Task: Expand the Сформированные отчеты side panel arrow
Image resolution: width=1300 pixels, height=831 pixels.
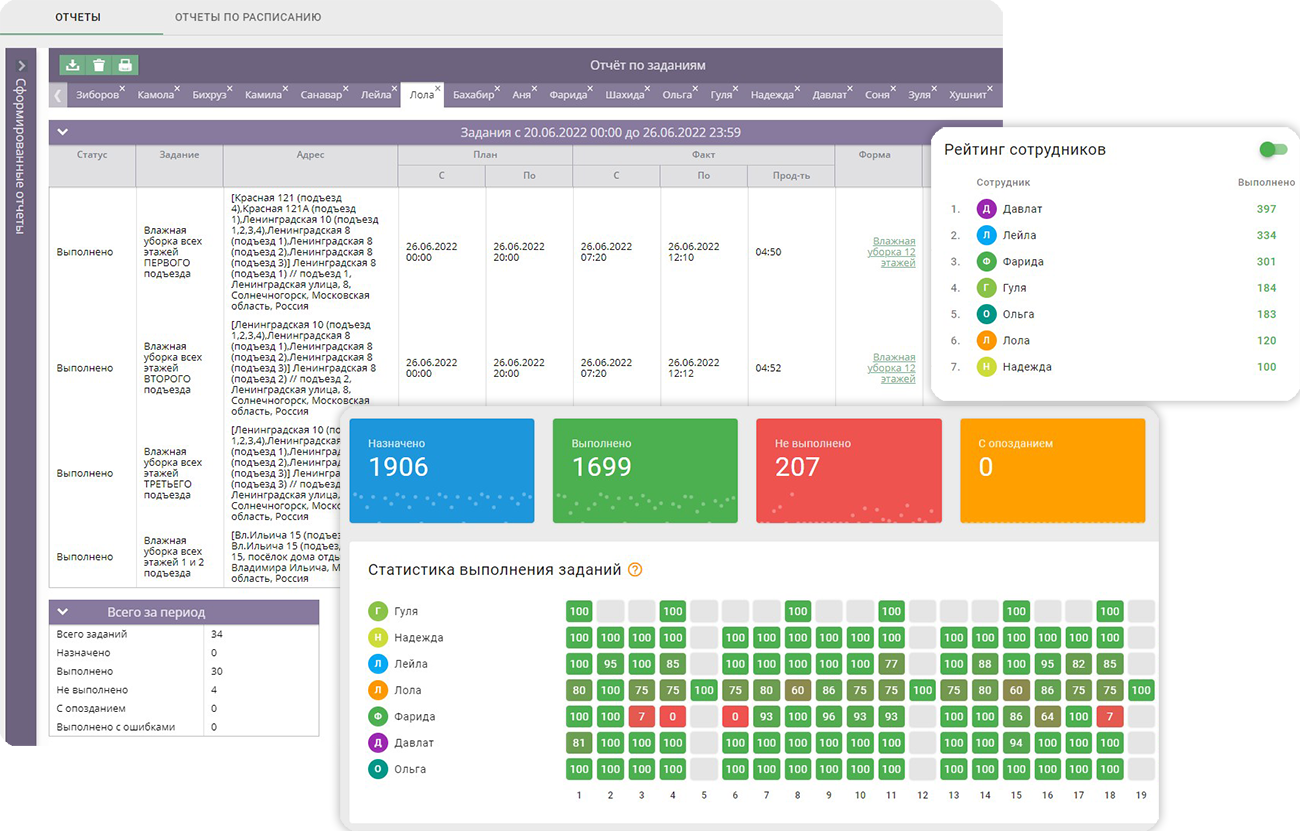Action: (x=21, y=66)
